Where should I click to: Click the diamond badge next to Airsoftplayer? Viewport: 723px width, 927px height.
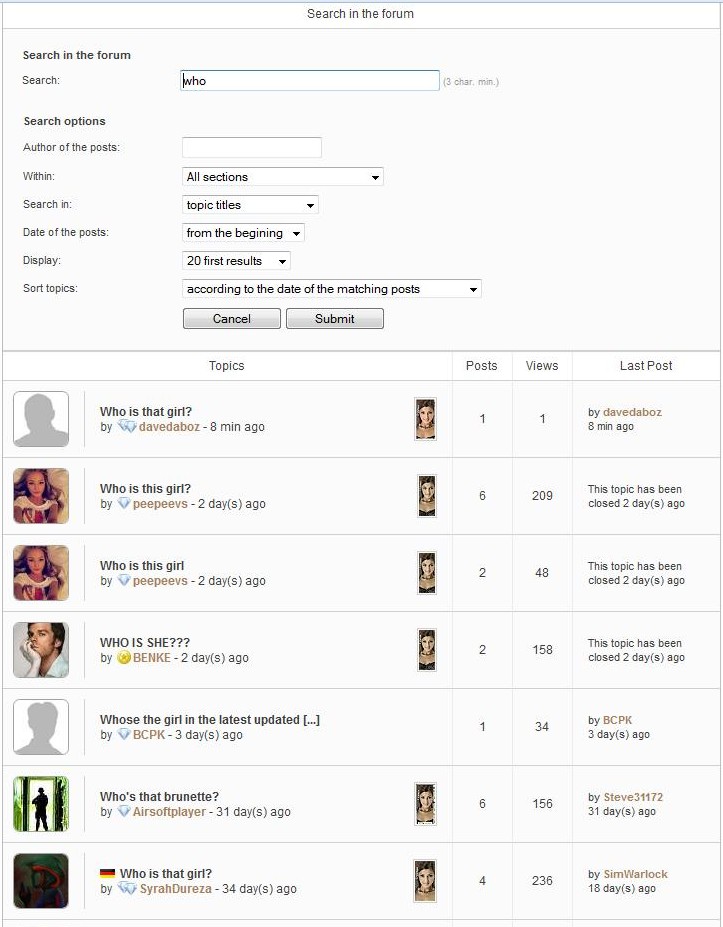tap(124, 811)
